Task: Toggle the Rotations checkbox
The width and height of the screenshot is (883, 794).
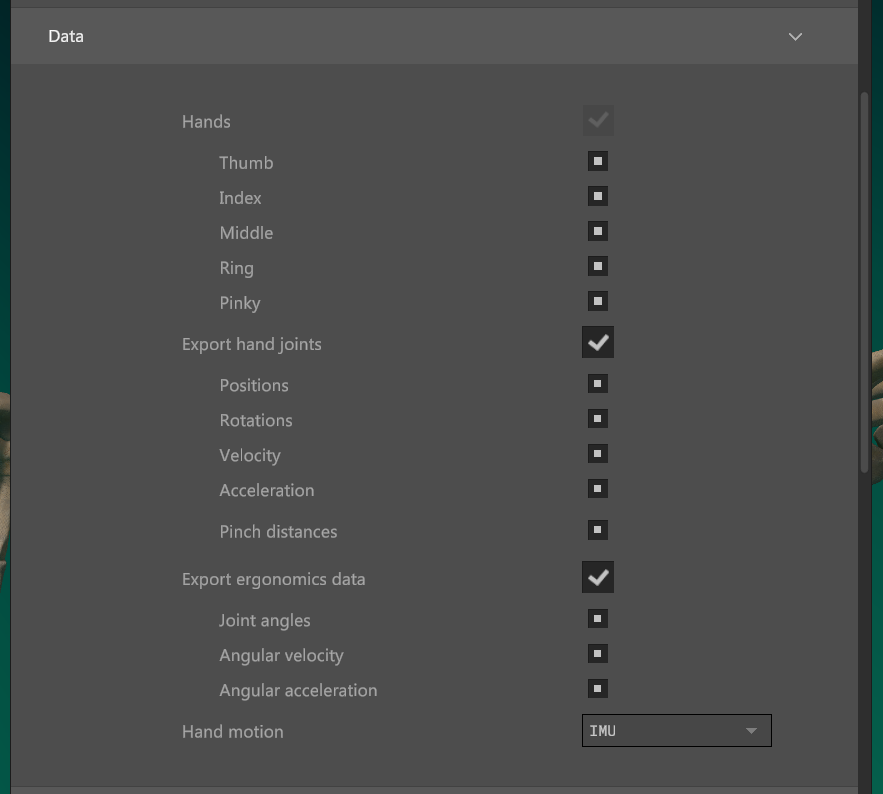Action: [598, 419]
